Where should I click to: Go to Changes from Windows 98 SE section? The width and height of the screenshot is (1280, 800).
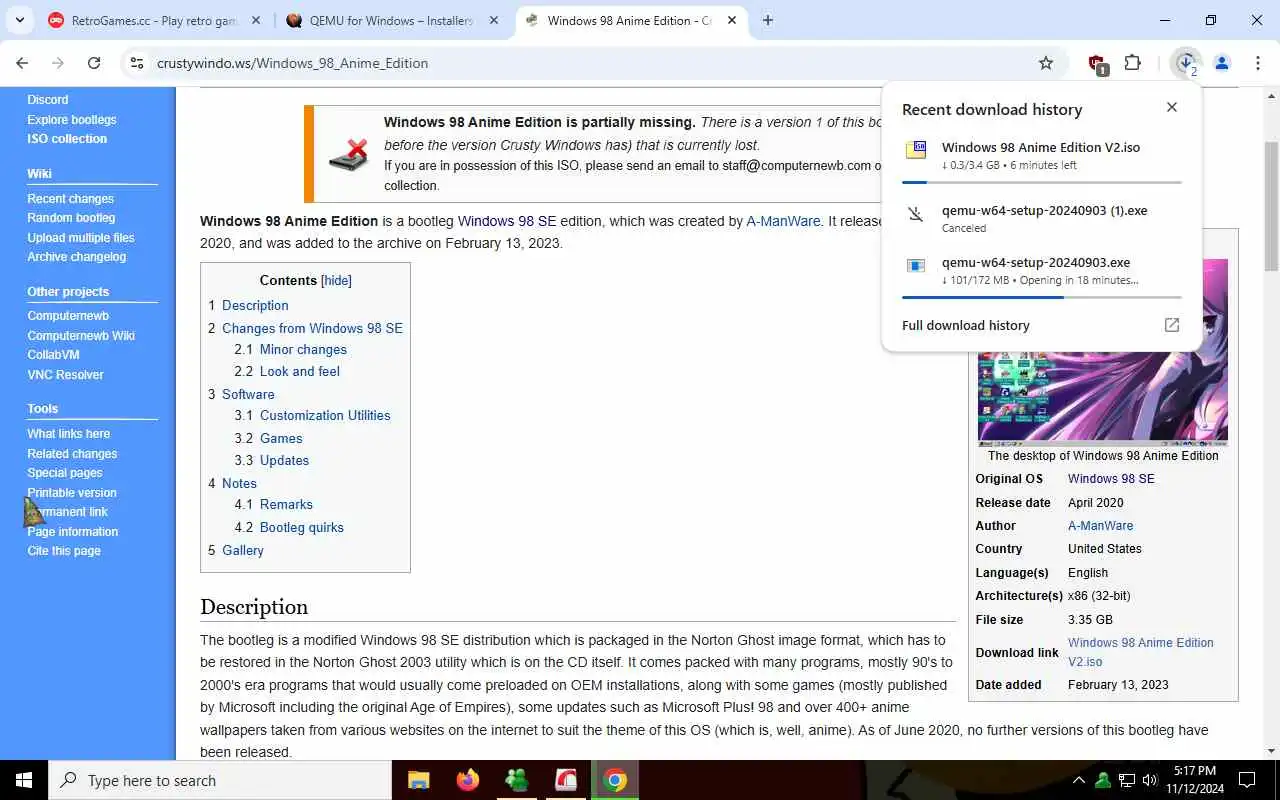[312, 328]
